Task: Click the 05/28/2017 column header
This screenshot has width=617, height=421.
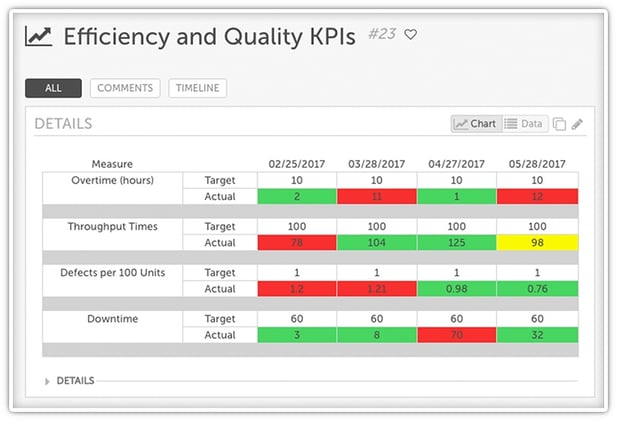Action: (537, 164)
